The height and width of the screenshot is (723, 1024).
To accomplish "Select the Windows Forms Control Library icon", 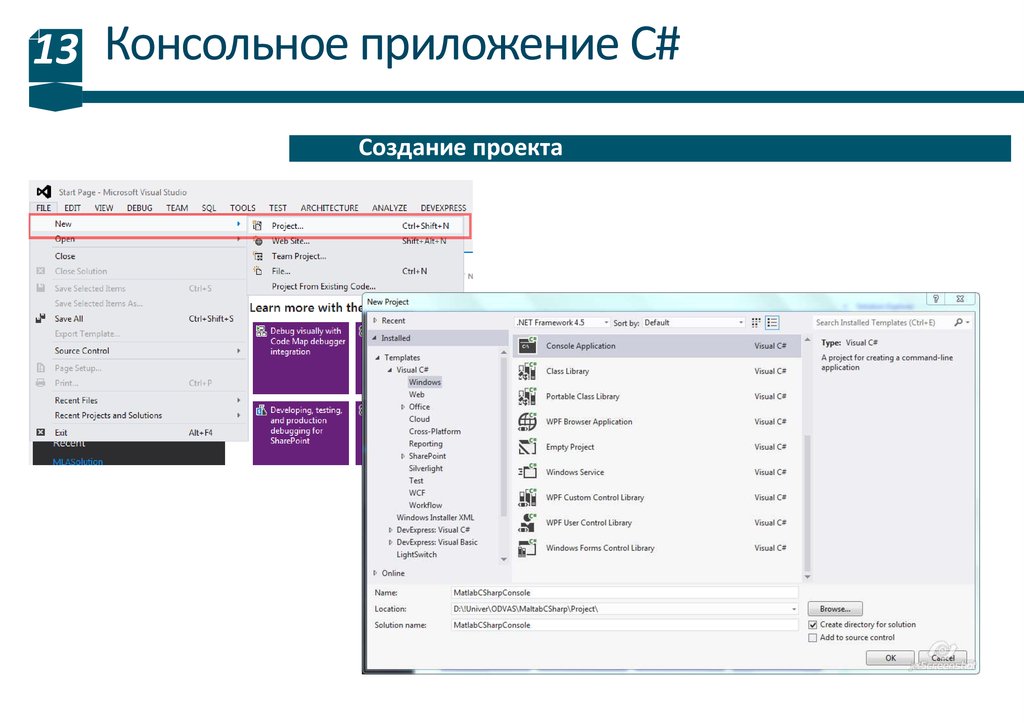I will [527, 548].
